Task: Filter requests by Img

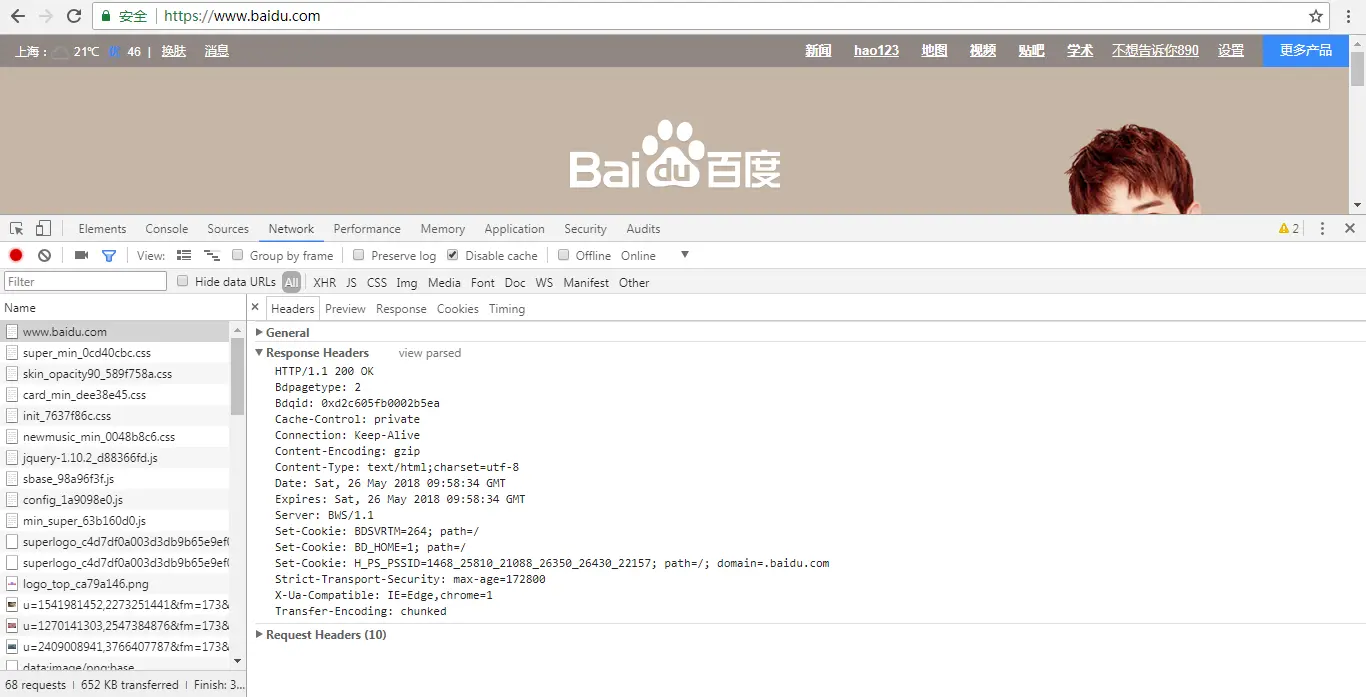Action: click(x=407, y=283)
